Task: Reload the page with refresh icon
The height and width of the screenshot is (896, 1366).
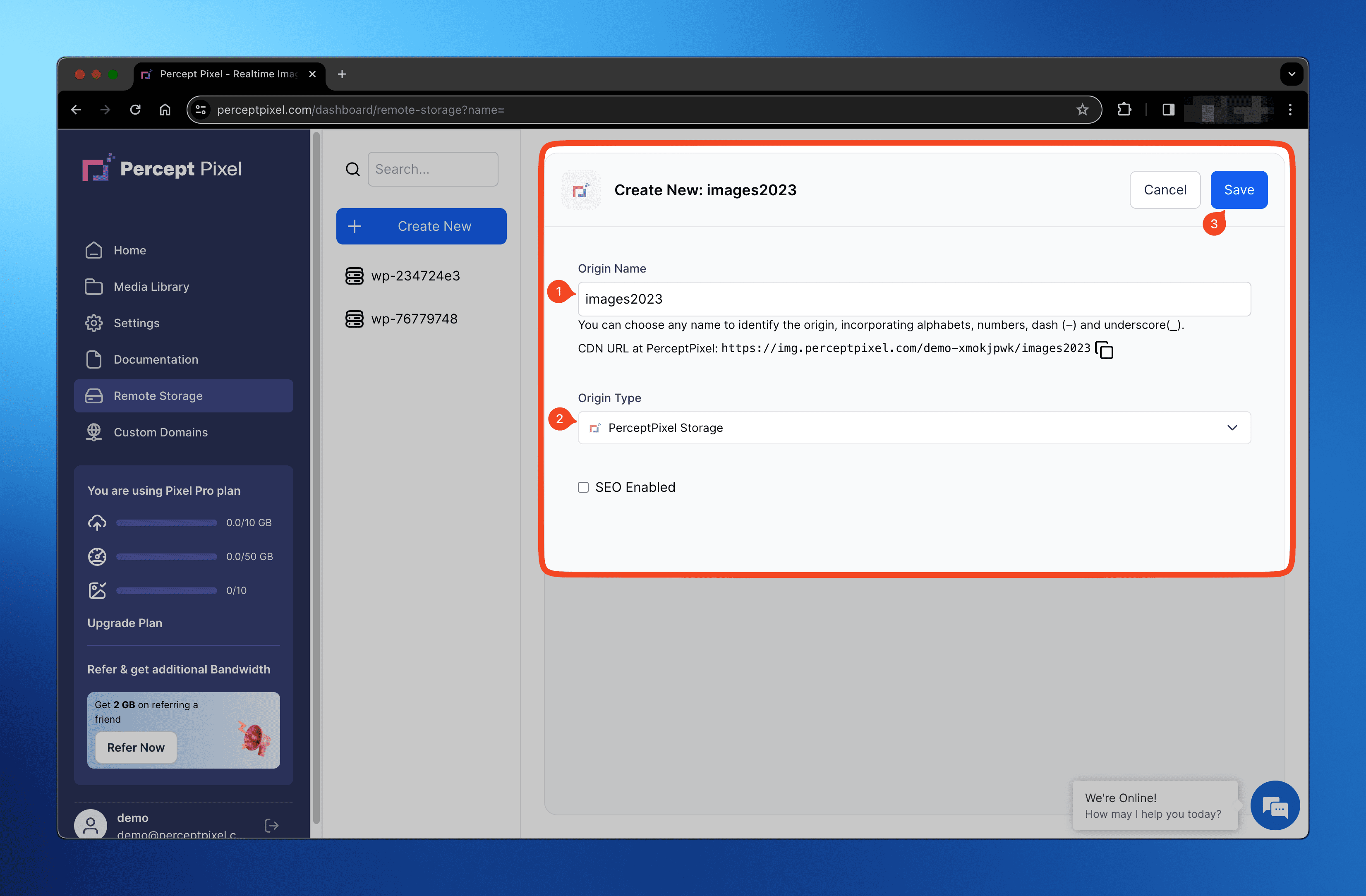Action: 135,110
